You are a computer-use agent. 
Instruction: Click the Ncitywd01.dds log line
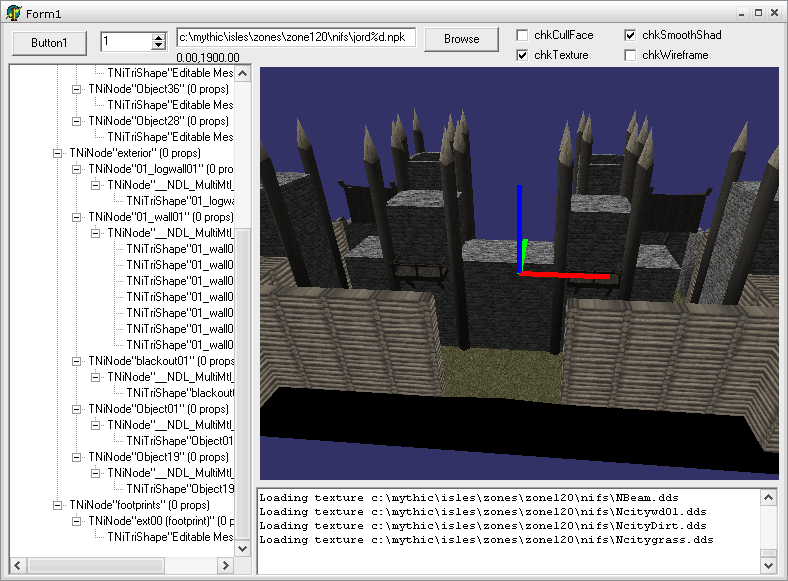click(x=483, y=512)
